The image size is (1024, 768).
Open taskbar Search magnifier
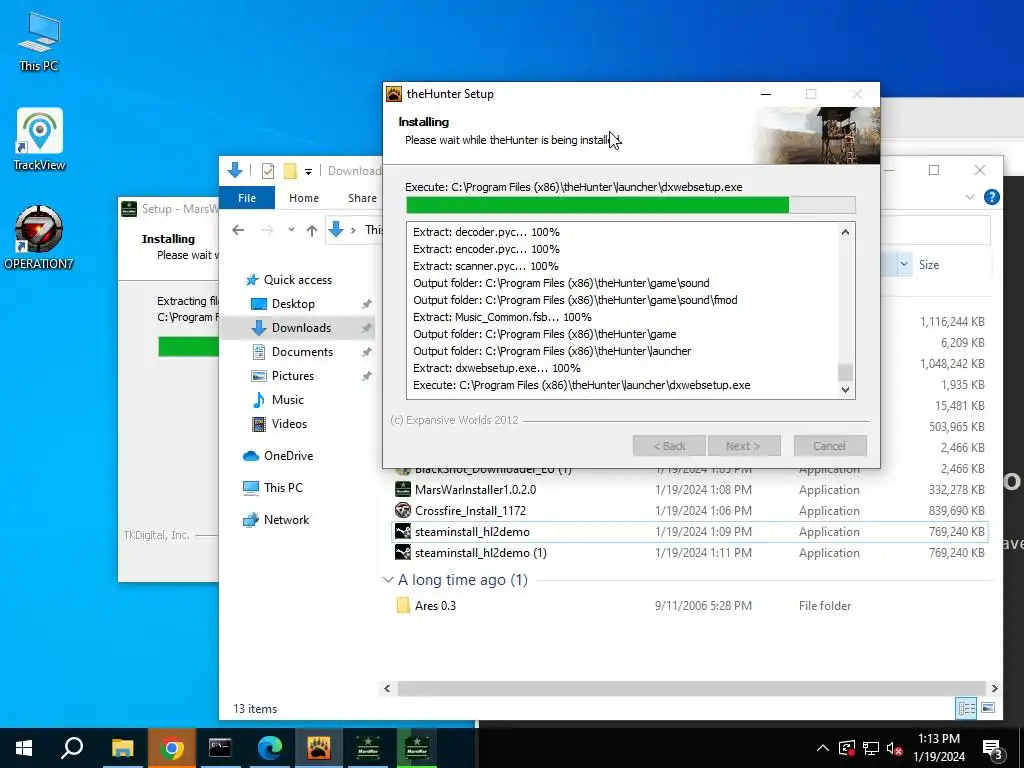(72, 748)
